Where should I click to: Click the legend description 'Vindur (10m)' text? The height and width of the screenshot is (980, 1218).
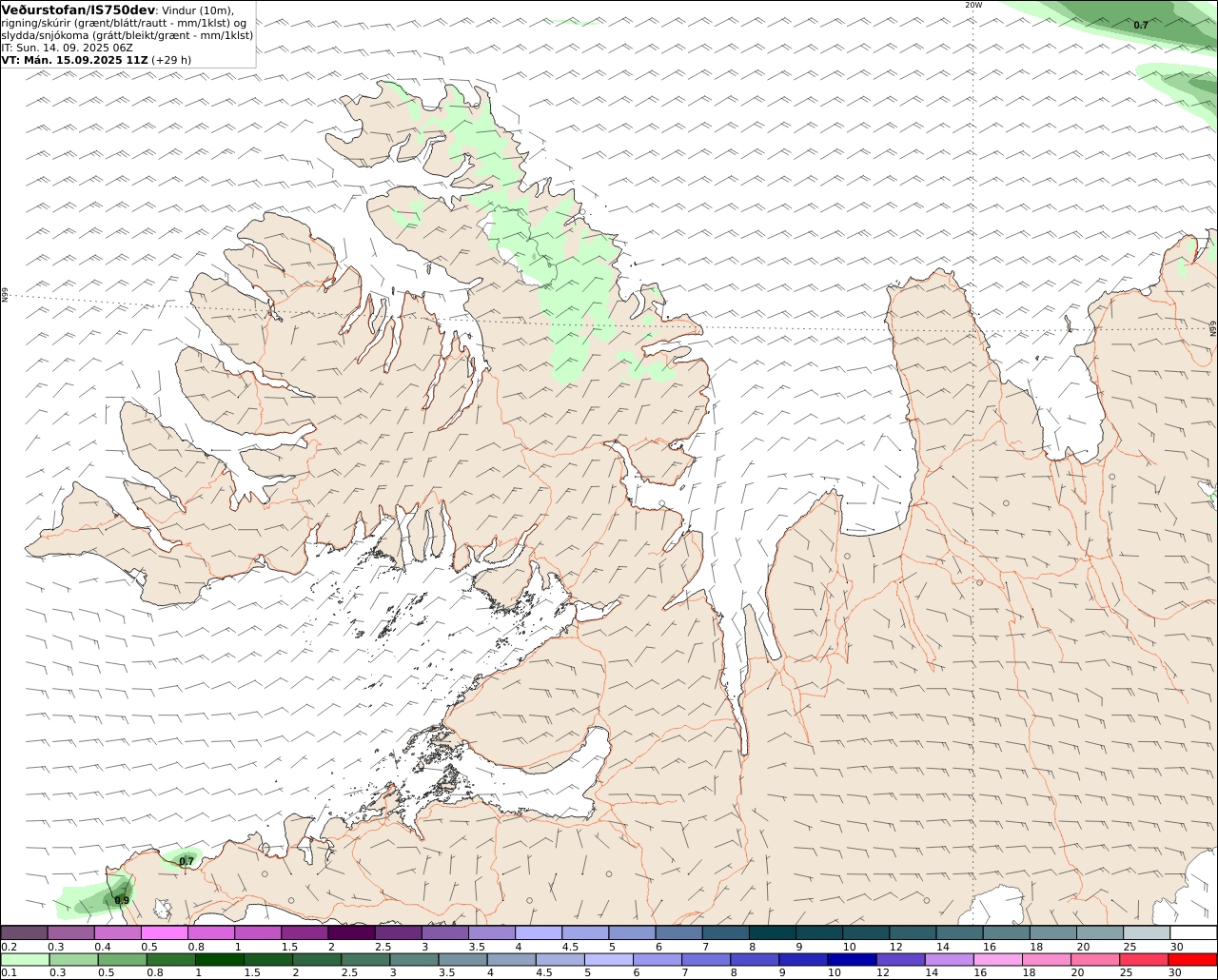[x=198, y=10]
